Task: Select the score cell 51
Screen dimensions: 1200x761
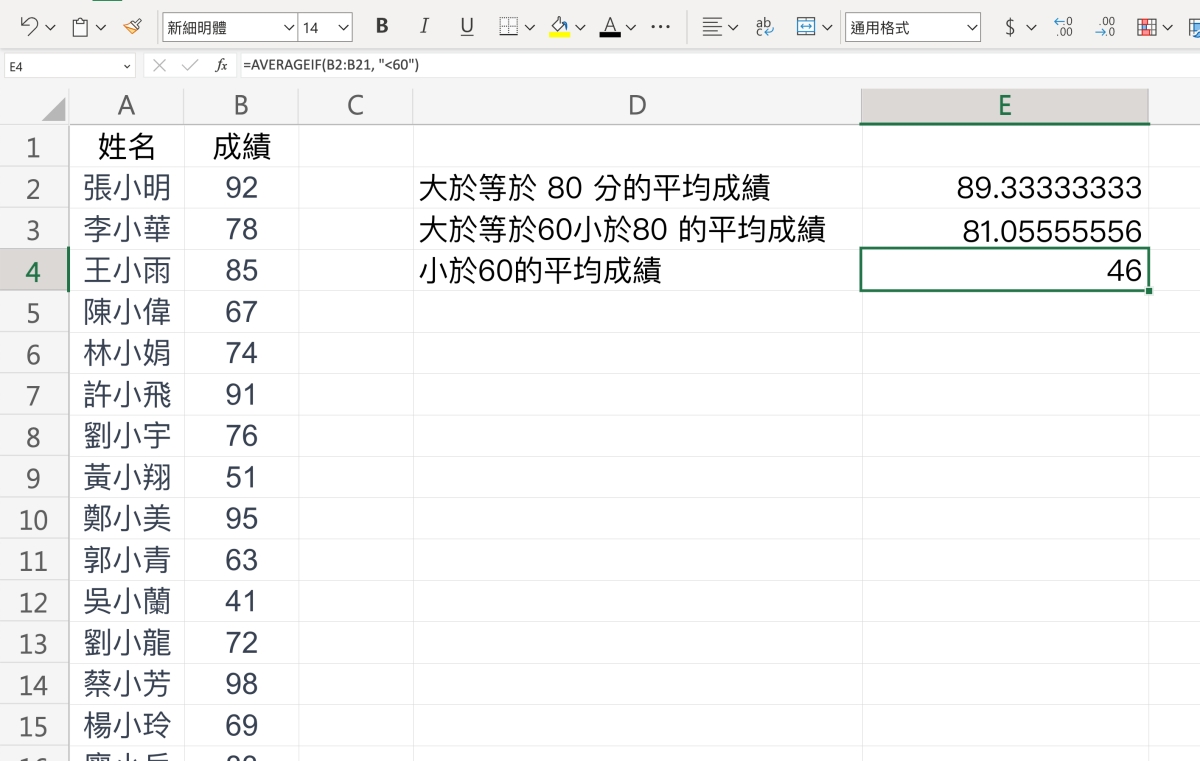Action: coord(241,478)
